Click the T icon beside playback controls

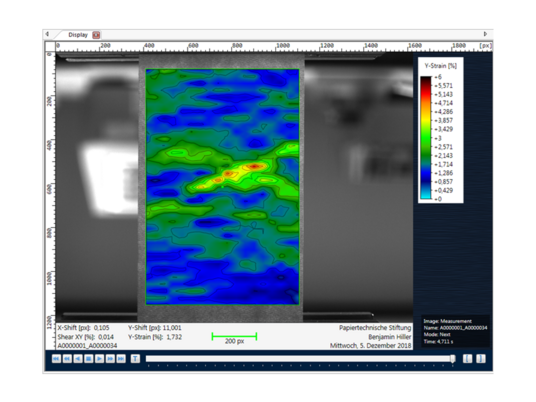[x=135, y=359]
